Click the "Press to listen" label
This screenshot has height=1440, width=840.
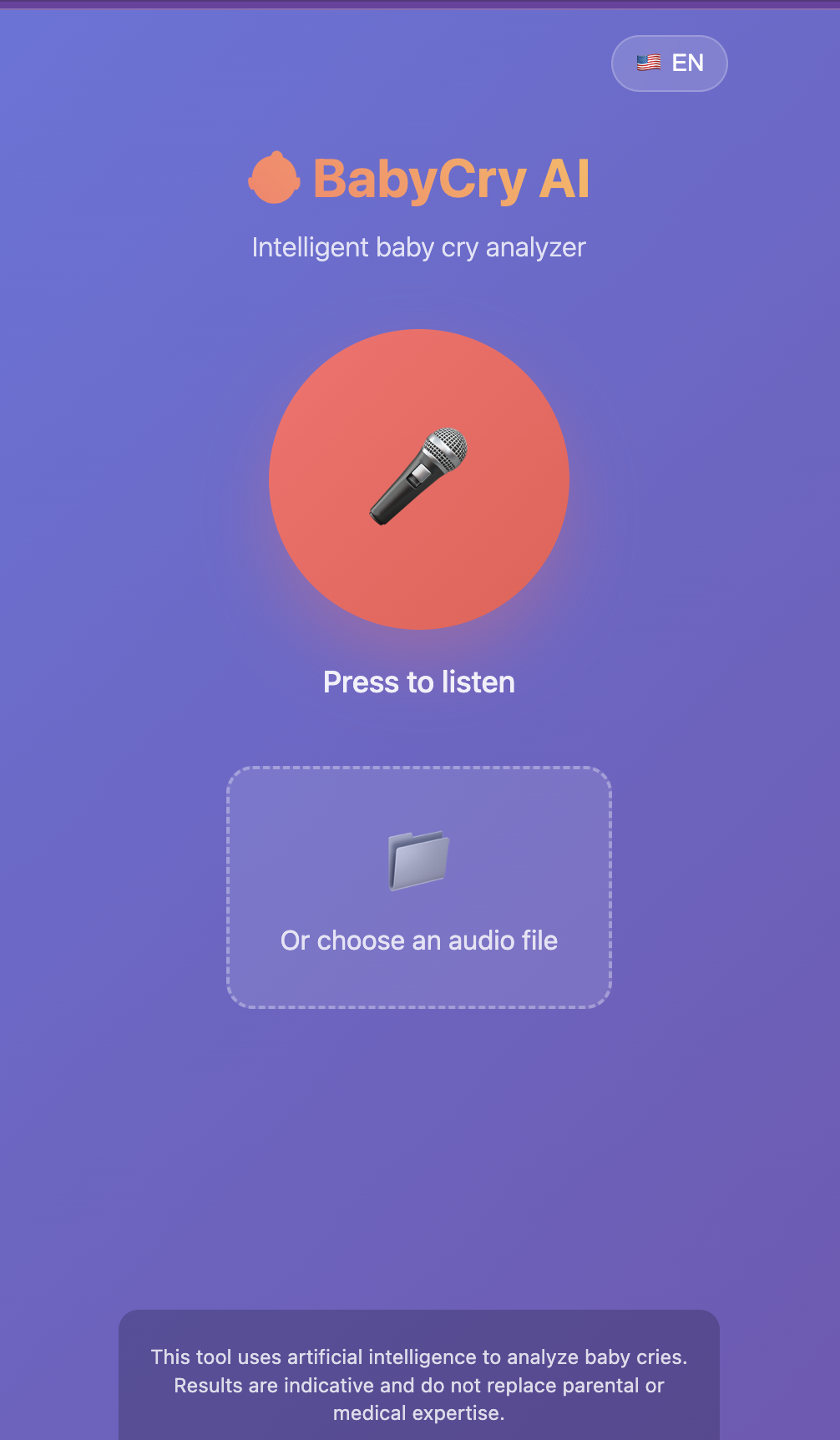pyautogui.click(x=419, y=682)
